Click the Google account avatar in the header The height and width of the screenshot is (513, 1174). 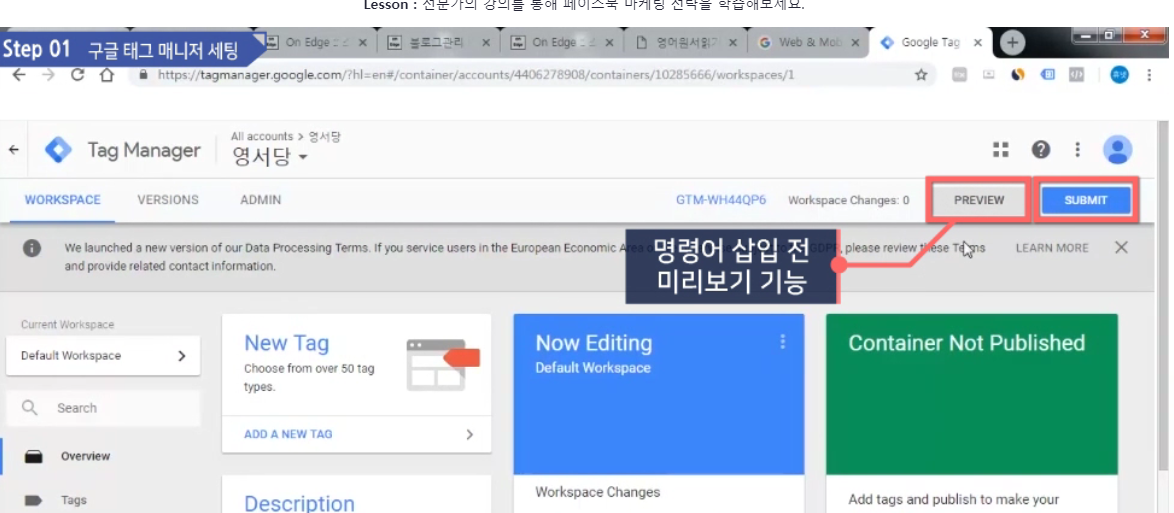(1118, 150)
